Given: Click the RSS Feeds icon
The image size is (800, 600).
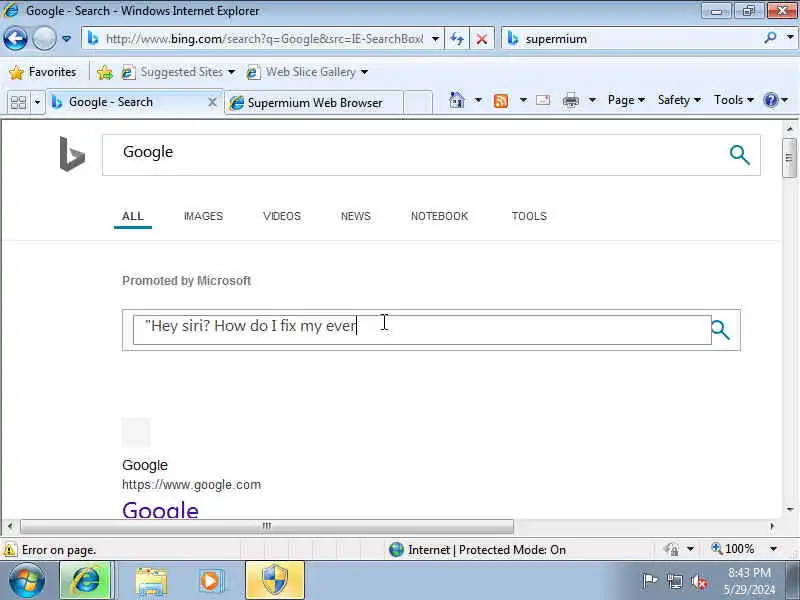Looking at the screenshot, I should (501, 101).
